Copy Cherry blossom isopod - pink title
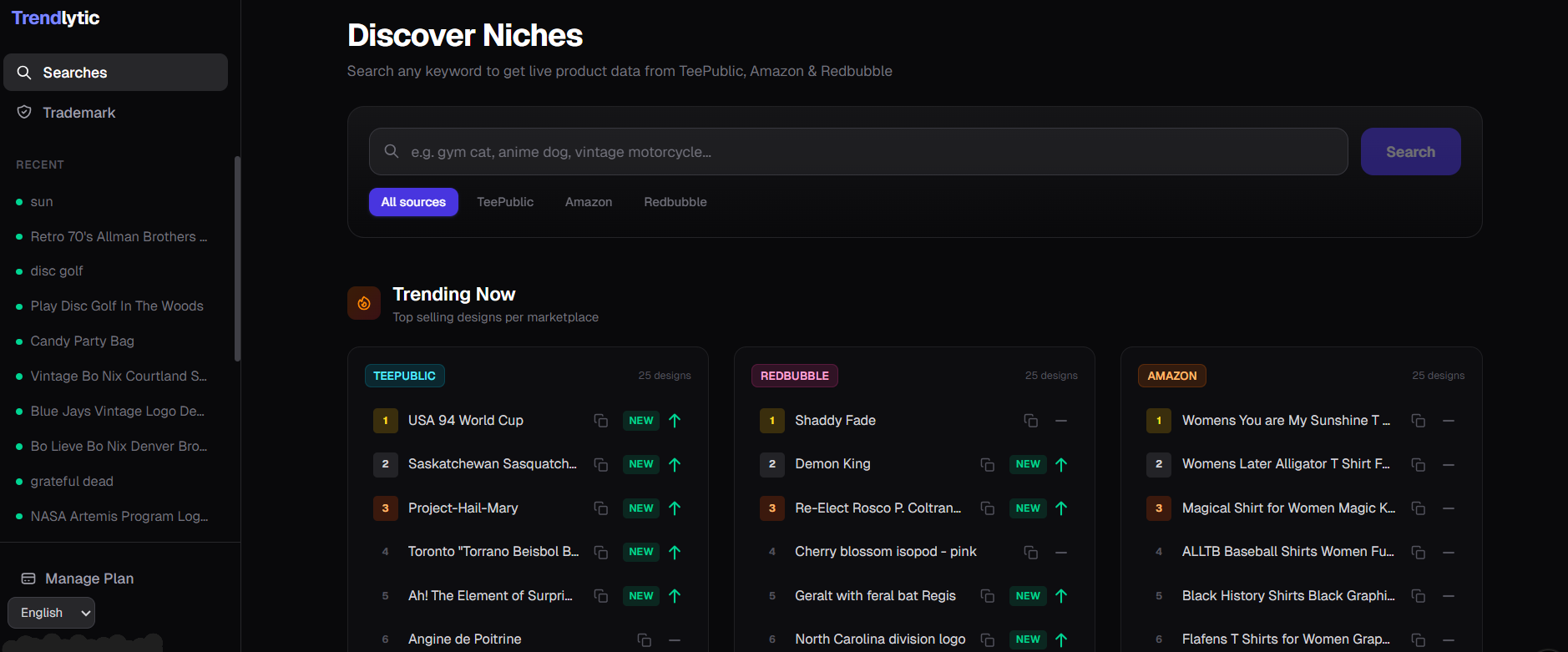The height and width of the screenshot is (652, 1568). [x=1030, y=553]
